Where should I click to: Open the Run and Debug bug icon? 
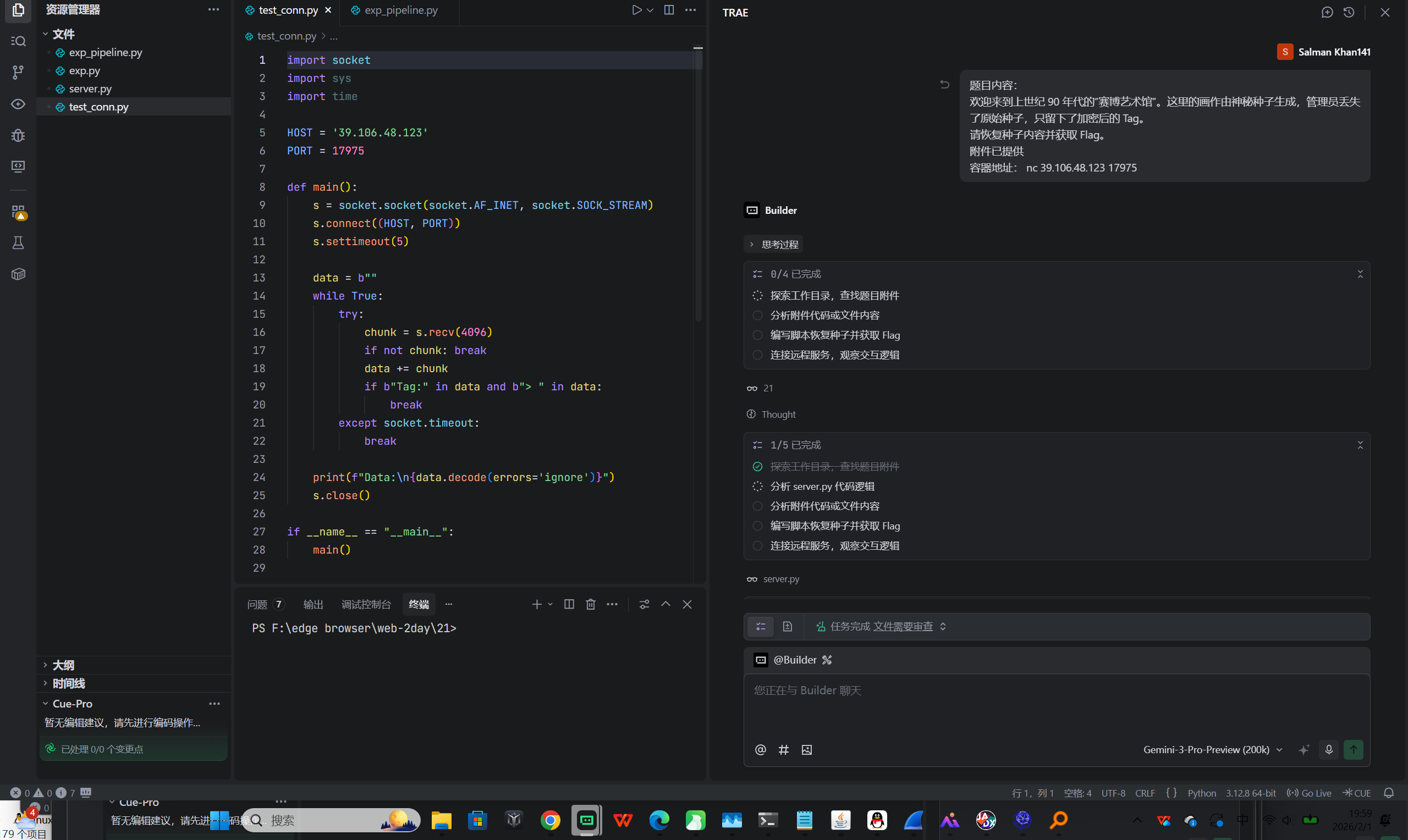(x=18, y=135)
